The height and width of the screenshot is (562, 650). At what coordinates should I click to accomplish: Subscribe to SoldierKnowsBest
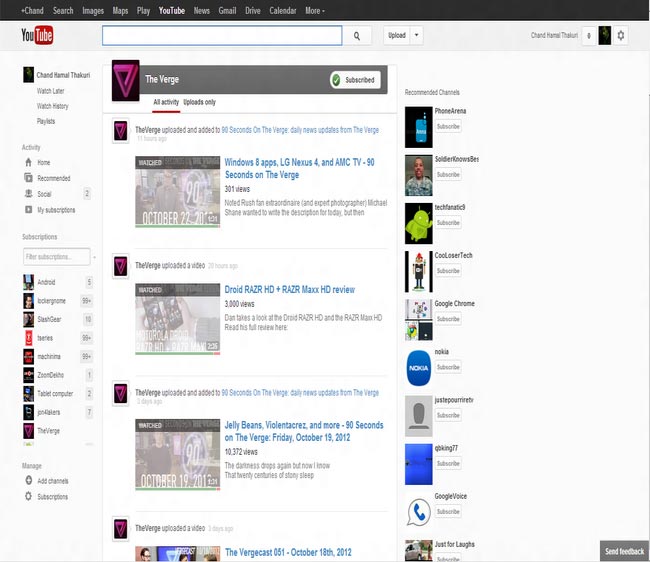448,174
